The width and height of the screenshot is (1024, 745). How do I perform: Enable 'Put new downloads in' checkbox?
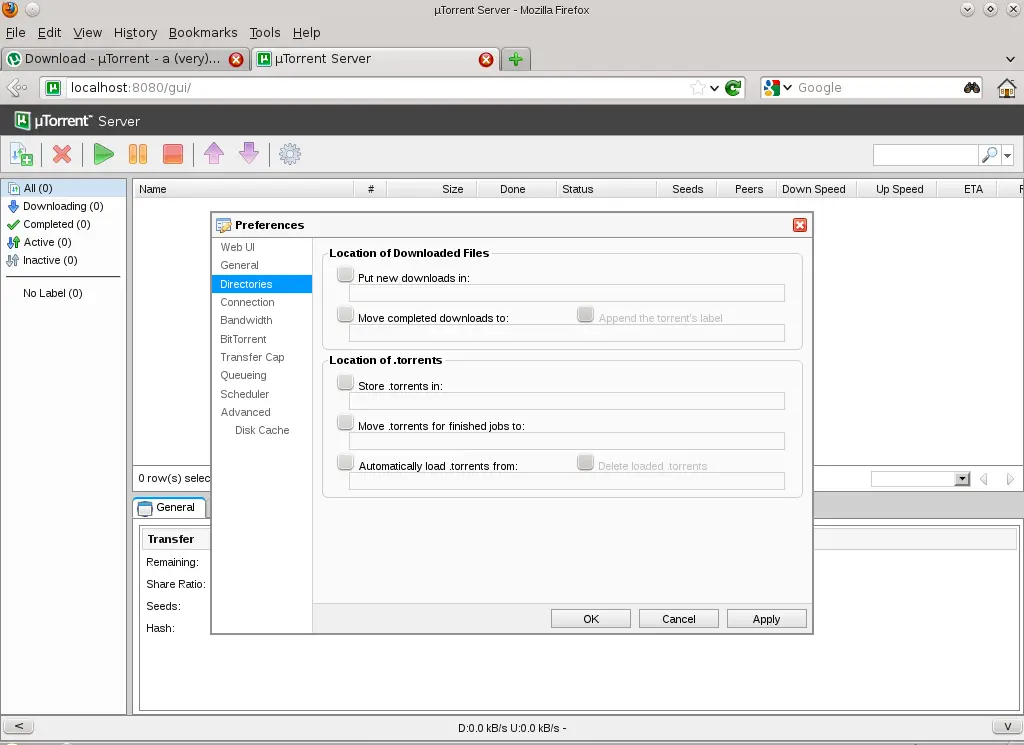pyautogui.click(x=345, y=274)
